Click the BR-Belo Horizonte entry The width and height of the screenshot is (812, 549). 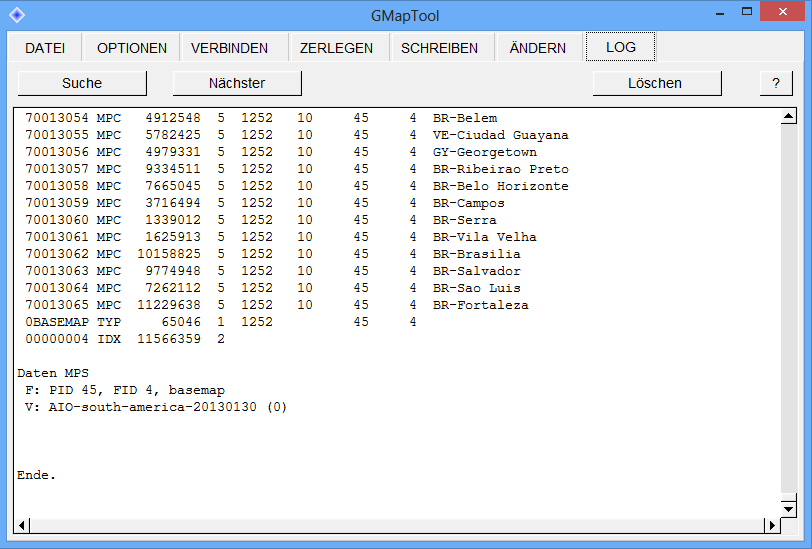(297, 186)
